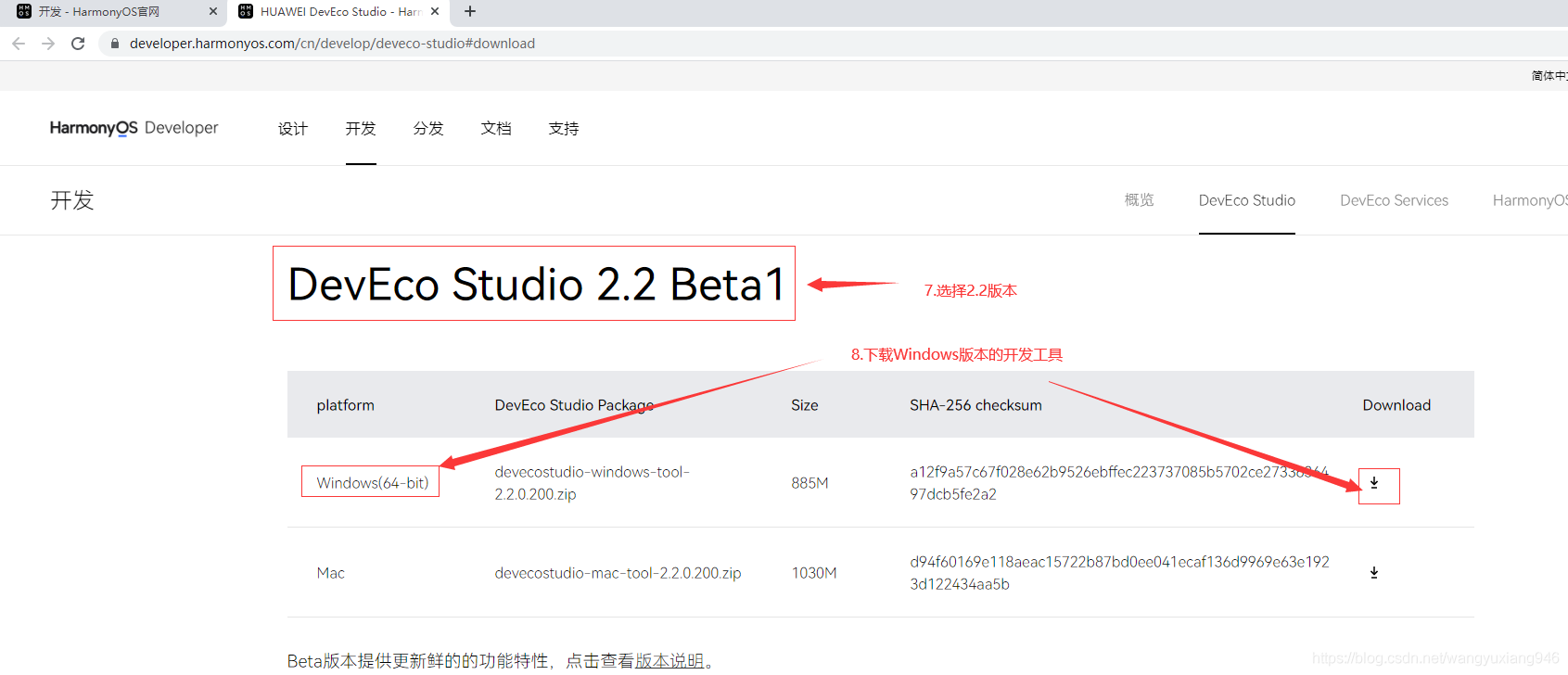Open the 版本说明 release notes link
The width and height of the screenshot is (1568, 675).
(669, 661)
